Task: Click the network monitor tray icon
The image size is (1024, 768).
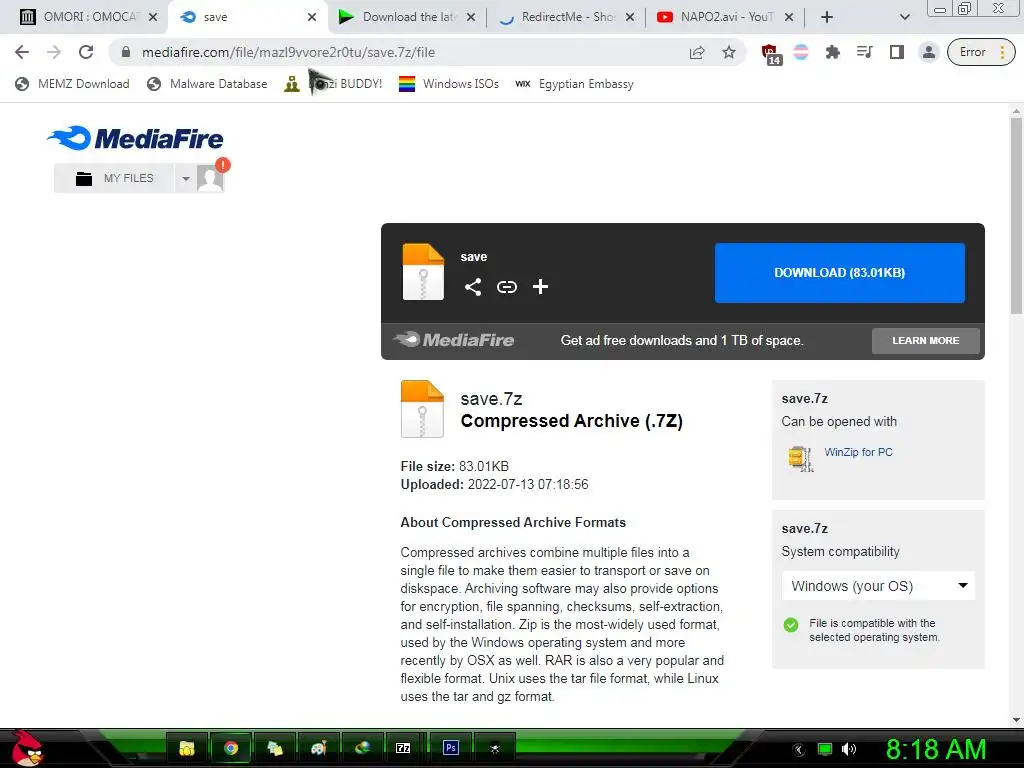Action: pos(825,750)
